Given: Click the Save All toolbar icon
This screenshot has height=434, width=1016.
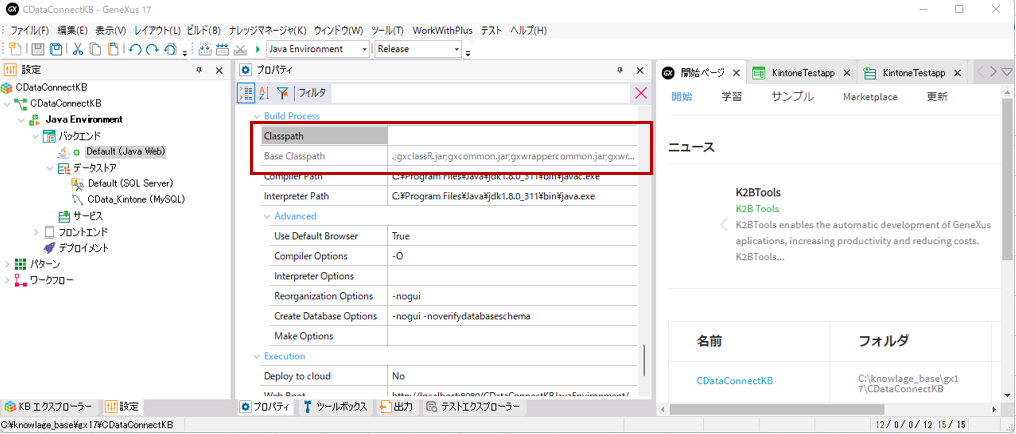Looking at the screenshot, I should [x=56, y=49].
